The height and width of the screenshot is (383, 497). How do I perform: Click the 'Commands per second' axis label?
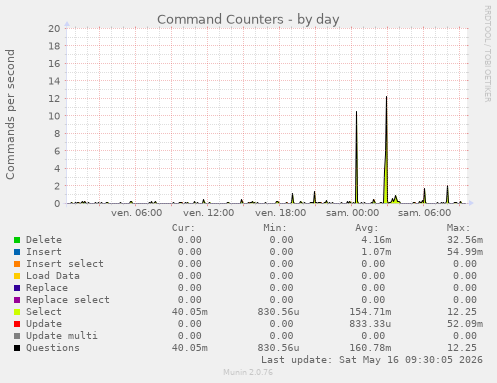pyautogui.click(x=10, y=114)
